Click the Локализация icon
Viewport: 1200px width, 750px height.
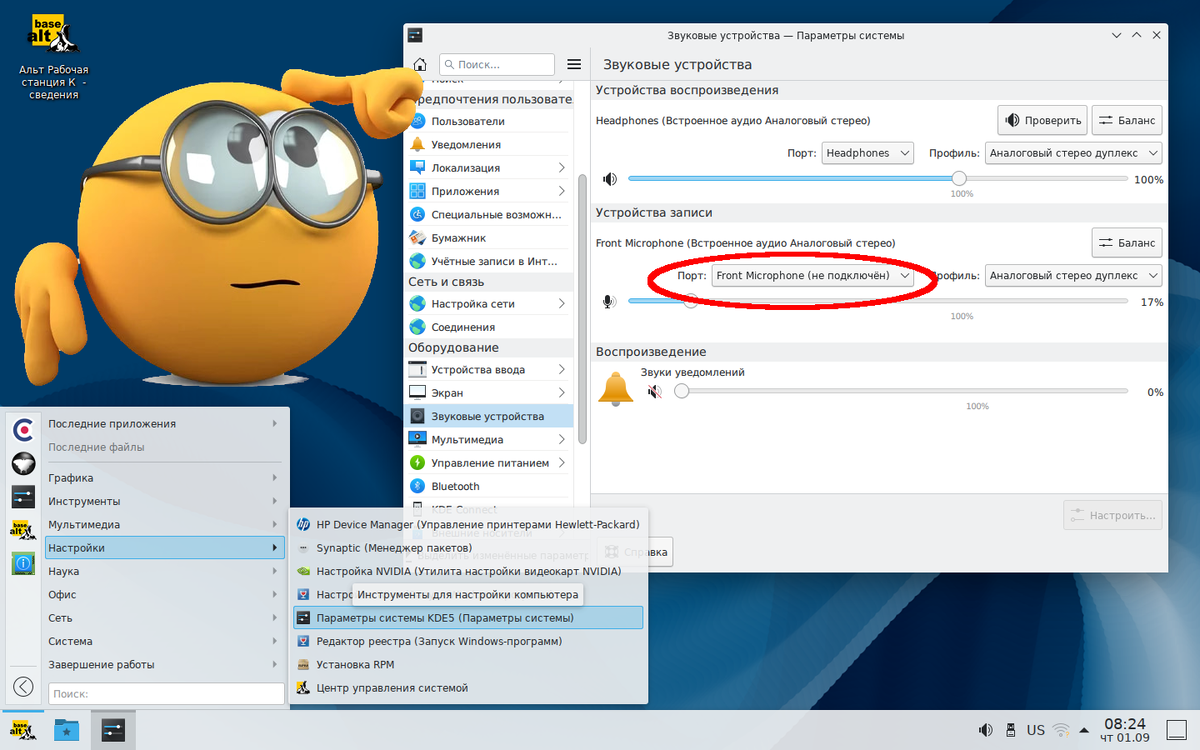(418, 168)
